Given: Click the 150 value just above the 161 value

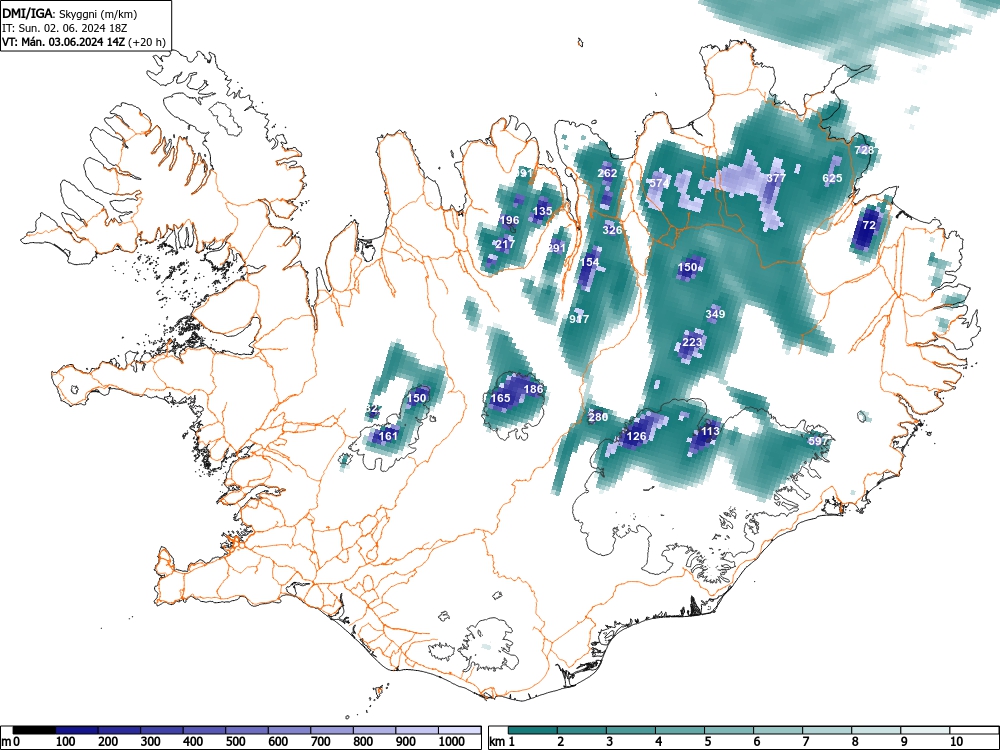Looking at the screenshot, I should (416, 398).
